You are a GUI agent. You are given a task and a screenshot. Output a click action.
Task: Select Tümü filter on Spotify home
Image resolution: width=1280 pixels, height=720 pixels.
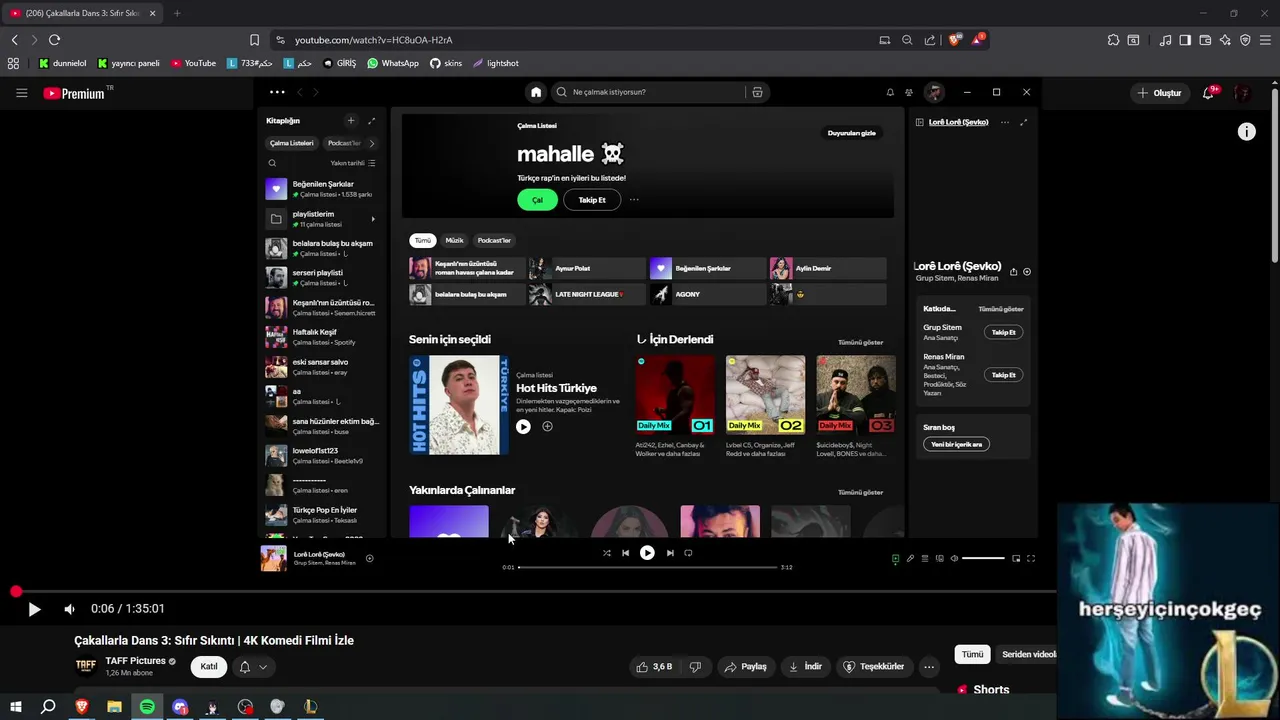[423, 241]
